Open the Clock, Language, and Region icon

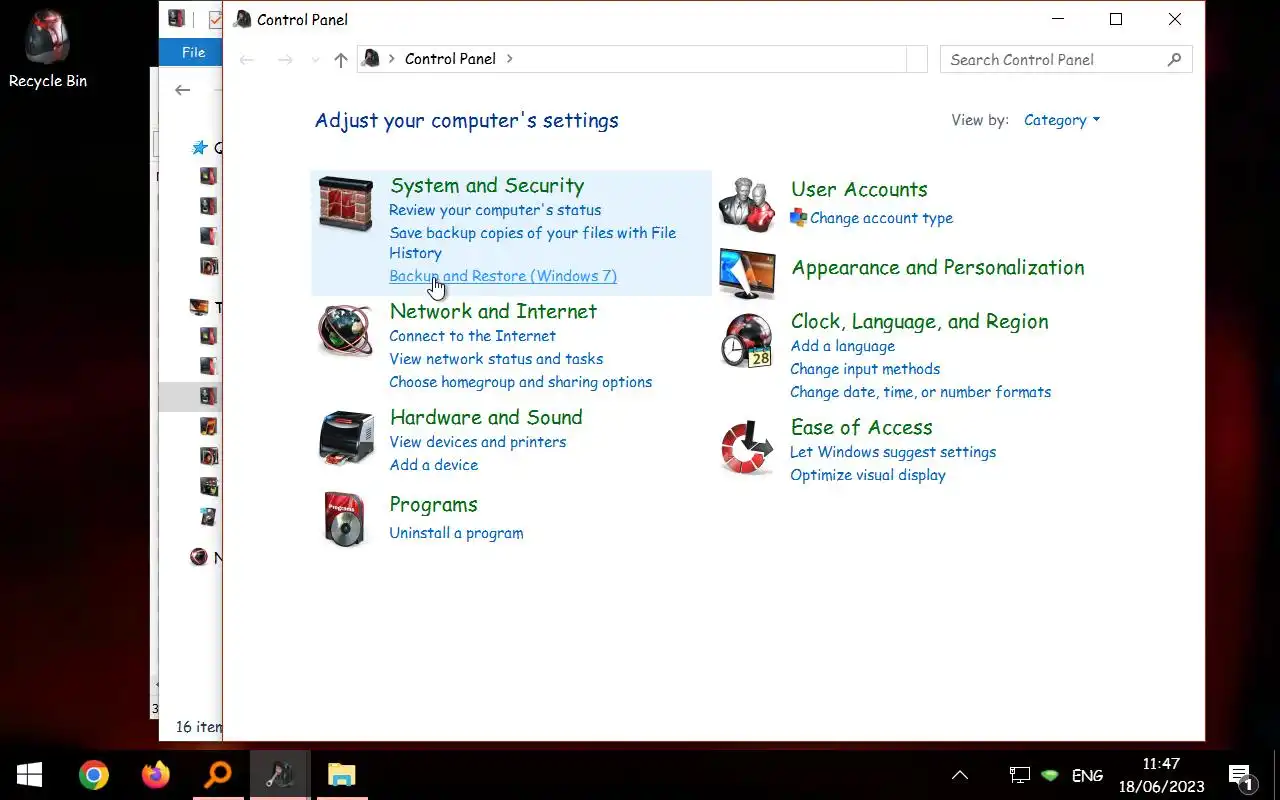[x=747, y=340]
